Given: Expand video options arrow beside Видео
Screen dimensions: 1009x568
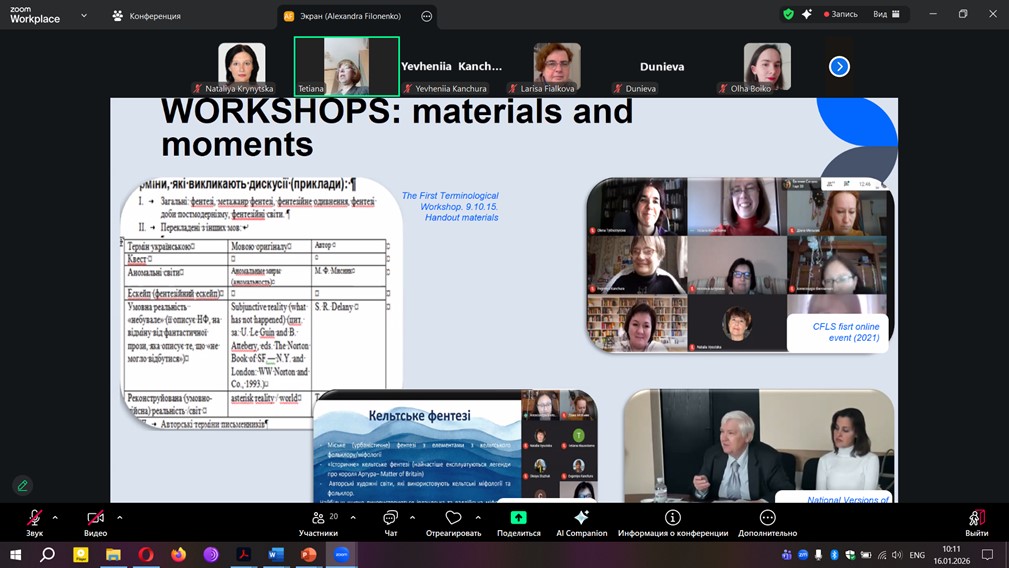Looking at the screenshot, I should (120, 518).
